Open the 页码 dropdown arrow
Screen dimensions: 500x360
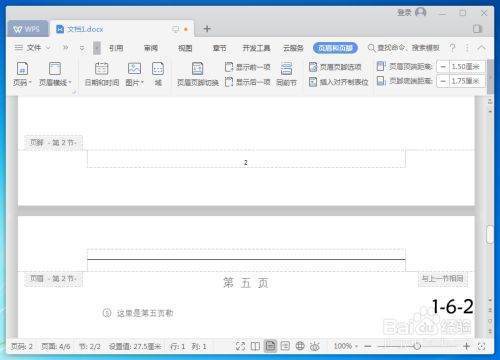pos(30,82)
